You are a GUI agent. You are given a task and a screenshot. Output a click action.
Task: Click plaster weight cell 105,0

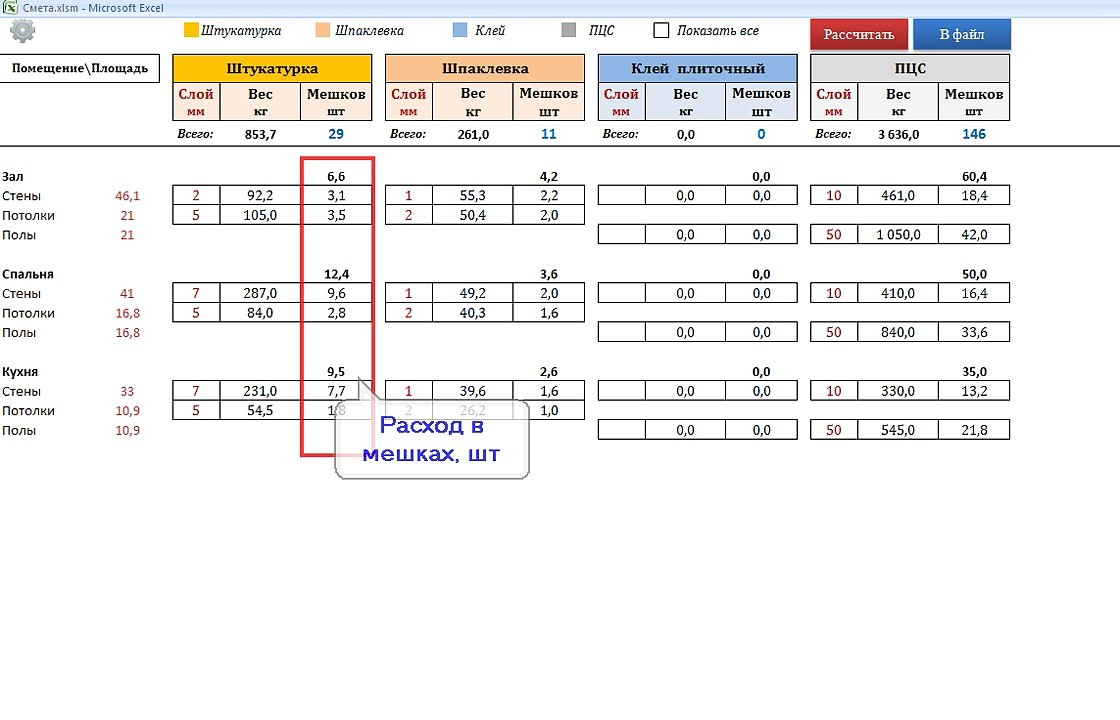(260, 215)
